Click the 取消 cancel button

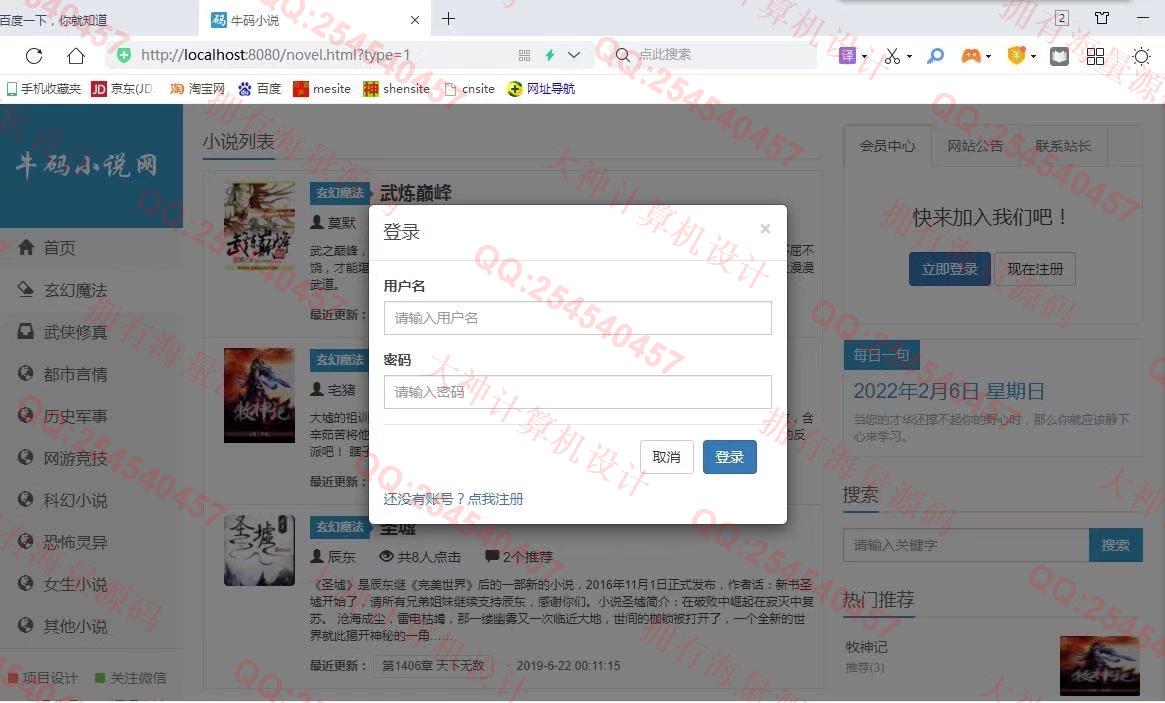pyautogui.click(x=666, y=457)
